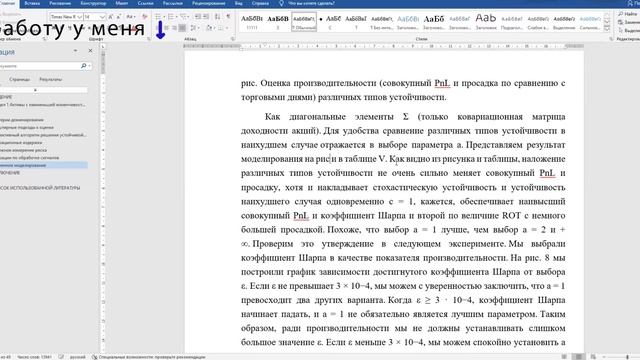This screenshot has width=640, height=360.
Task: Go to the 'по обработке сигналов' heading
Action: 29,158
